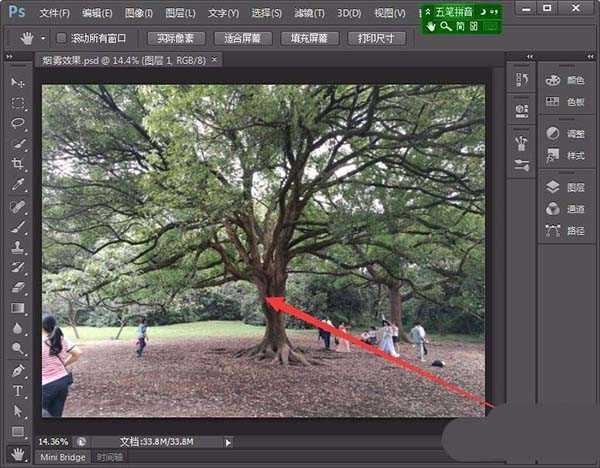
Task: Select the Horizontal Type tool
Action: (18, 390)
